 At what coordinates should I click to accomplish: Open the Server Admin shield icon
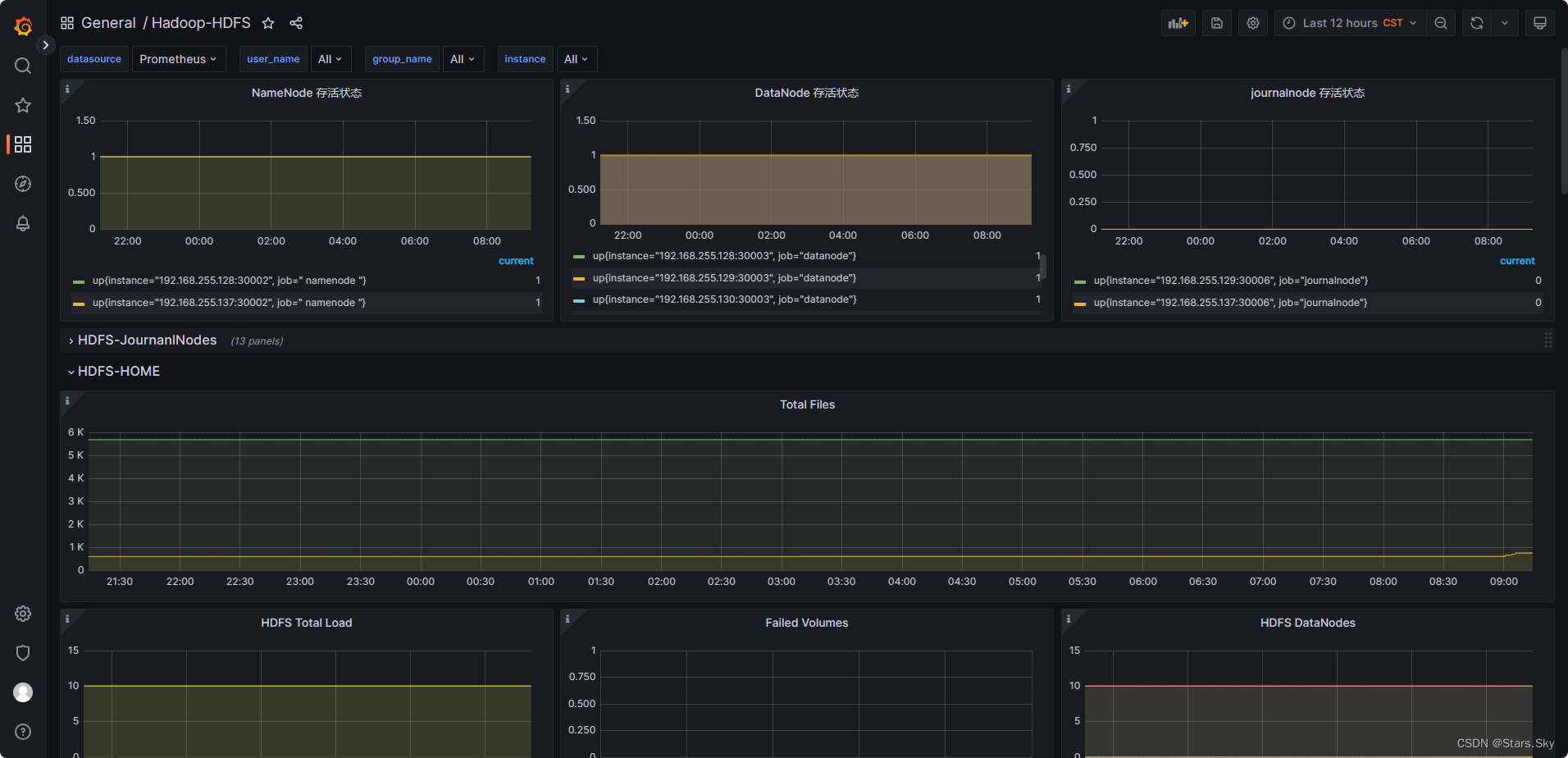tap(23, 653)
